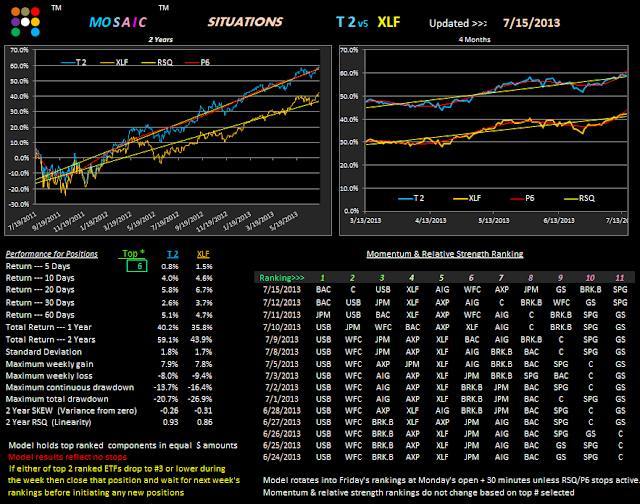Click the T 2 column header link

pyautogui.click(x=173, y=254)
